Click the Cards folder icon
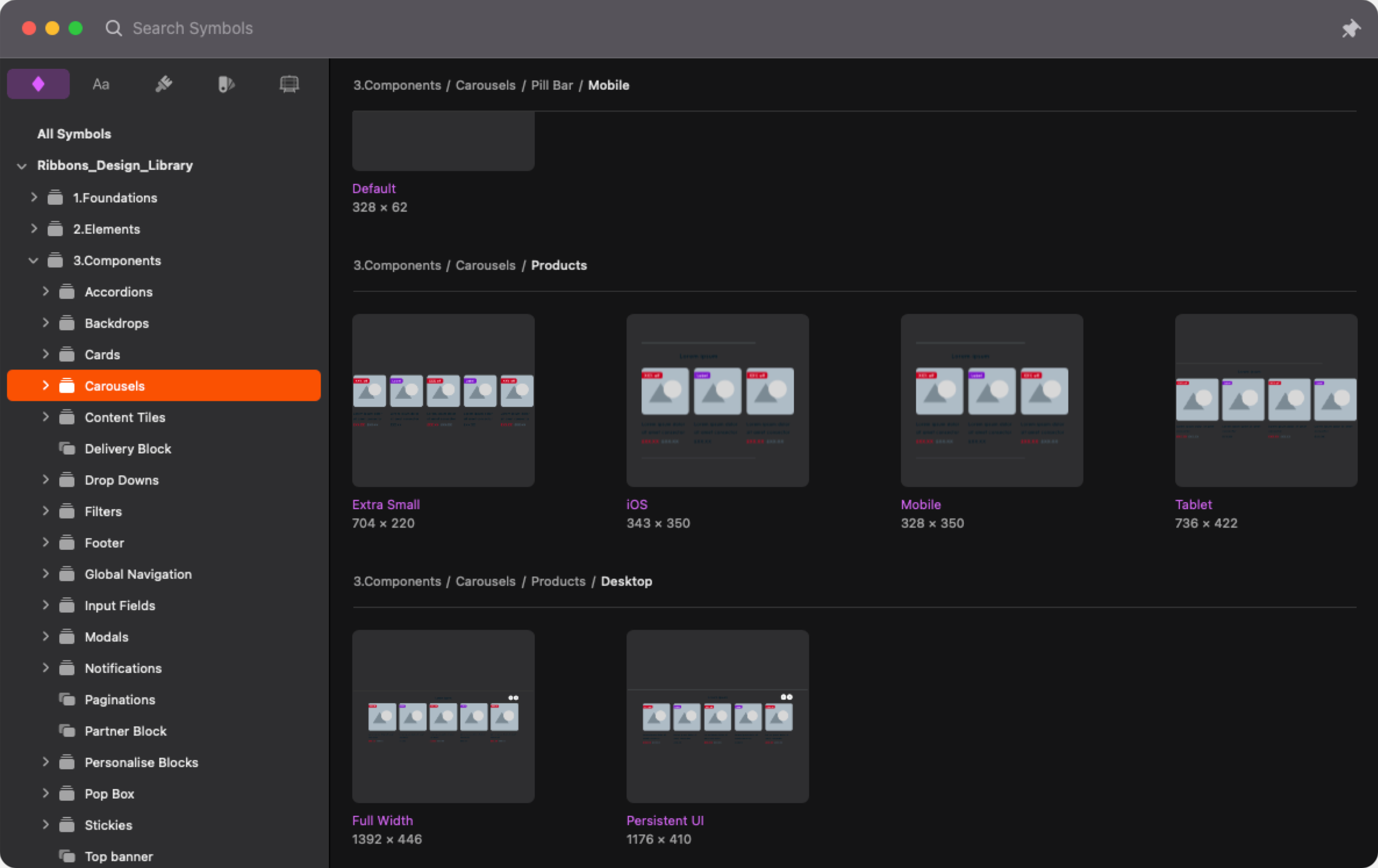The height and width of the screenshot is (868, 1378). pos(67,355)
